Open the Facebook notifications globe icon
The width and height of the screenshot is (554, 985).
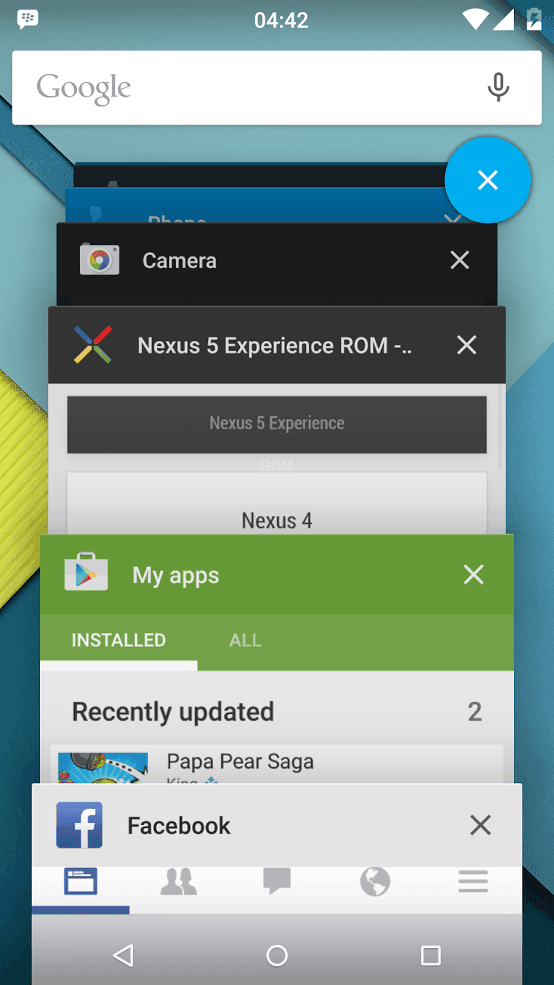pos(375,881)
